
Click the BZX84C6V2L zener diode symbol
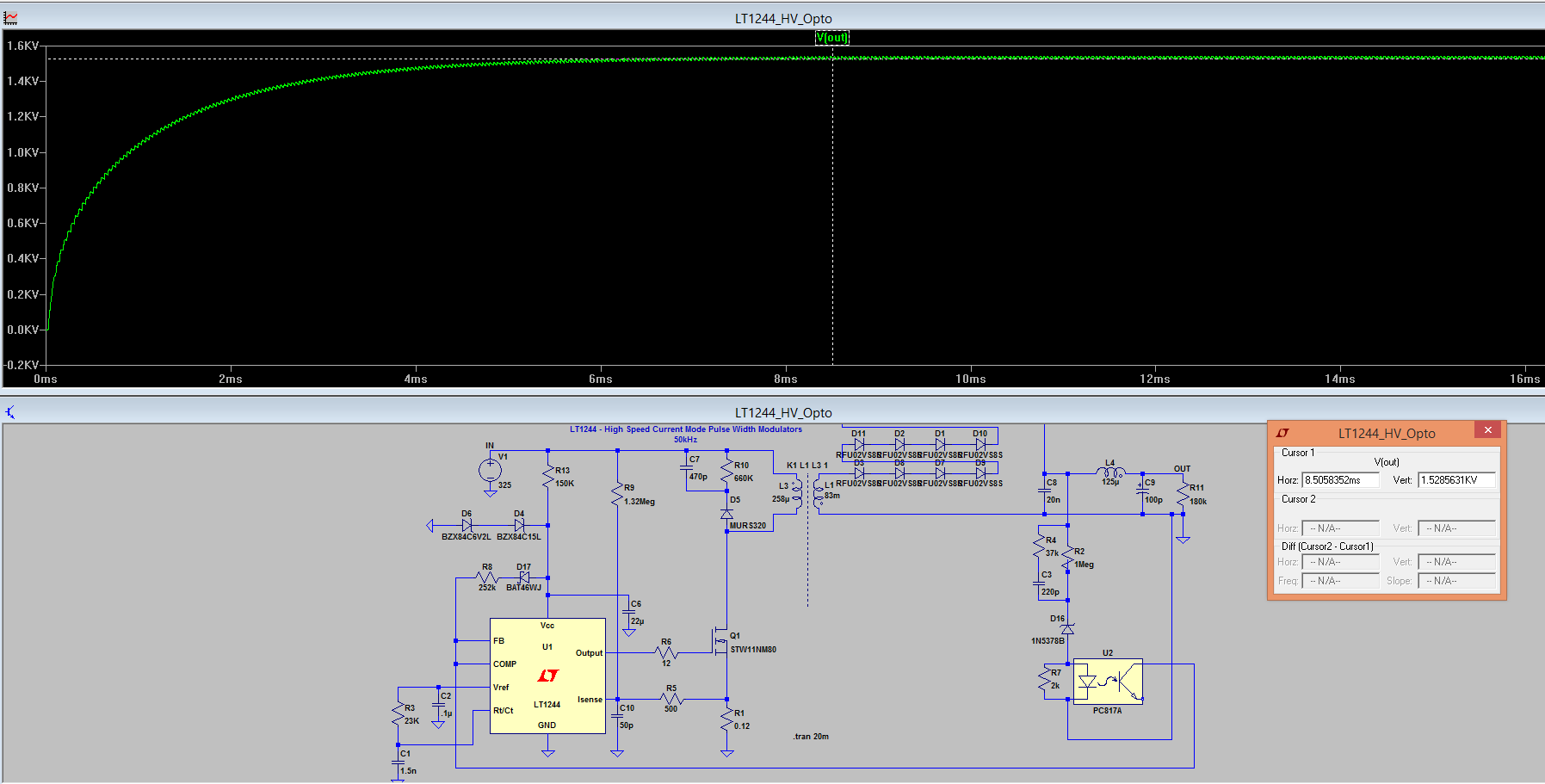(467, 524)
